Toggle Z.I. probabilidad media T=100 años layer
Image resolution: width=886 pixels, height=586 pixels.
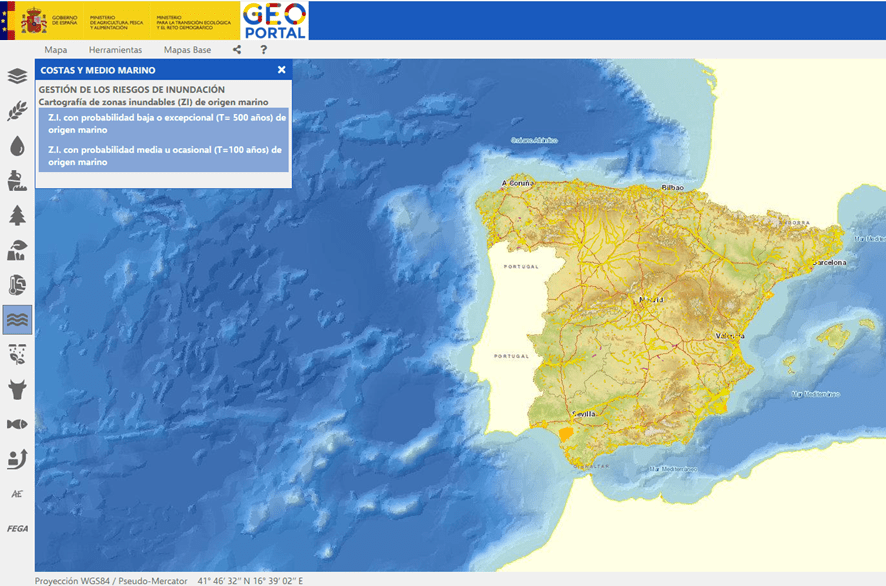click(x=165, y=155)
